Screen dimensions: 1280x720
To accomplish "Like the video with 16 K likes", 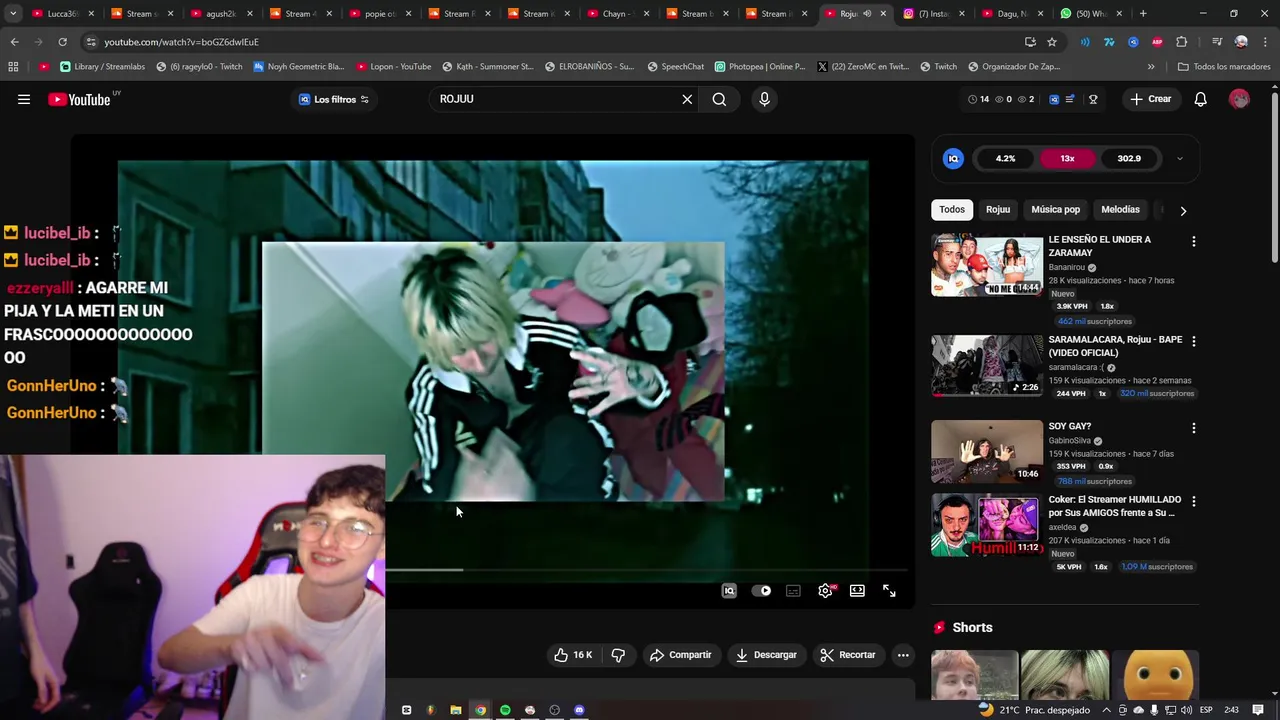I will [x=573, y=655].
